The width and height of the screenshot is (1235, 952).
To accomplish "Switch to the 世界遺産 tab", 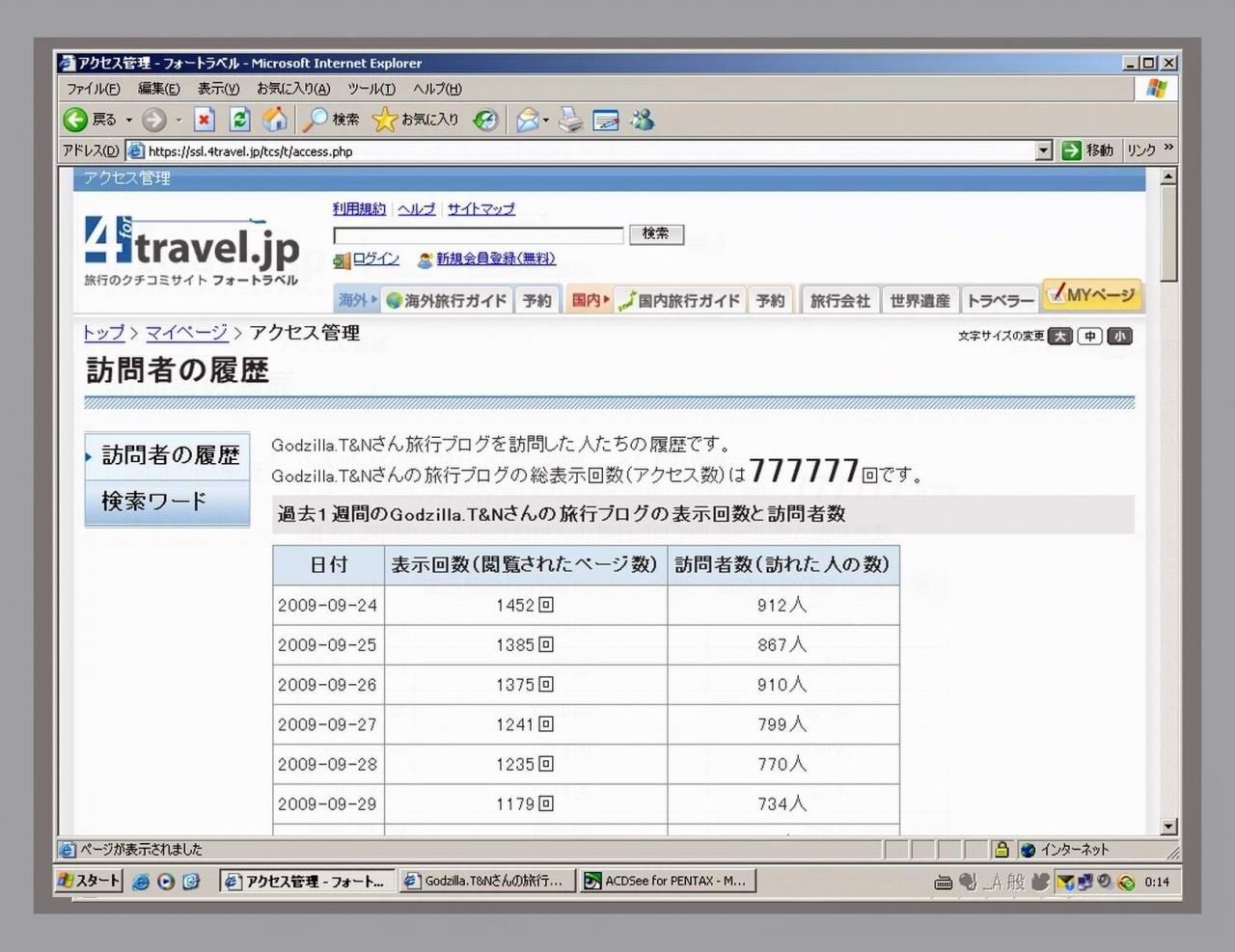I will [x=919, y=301].
